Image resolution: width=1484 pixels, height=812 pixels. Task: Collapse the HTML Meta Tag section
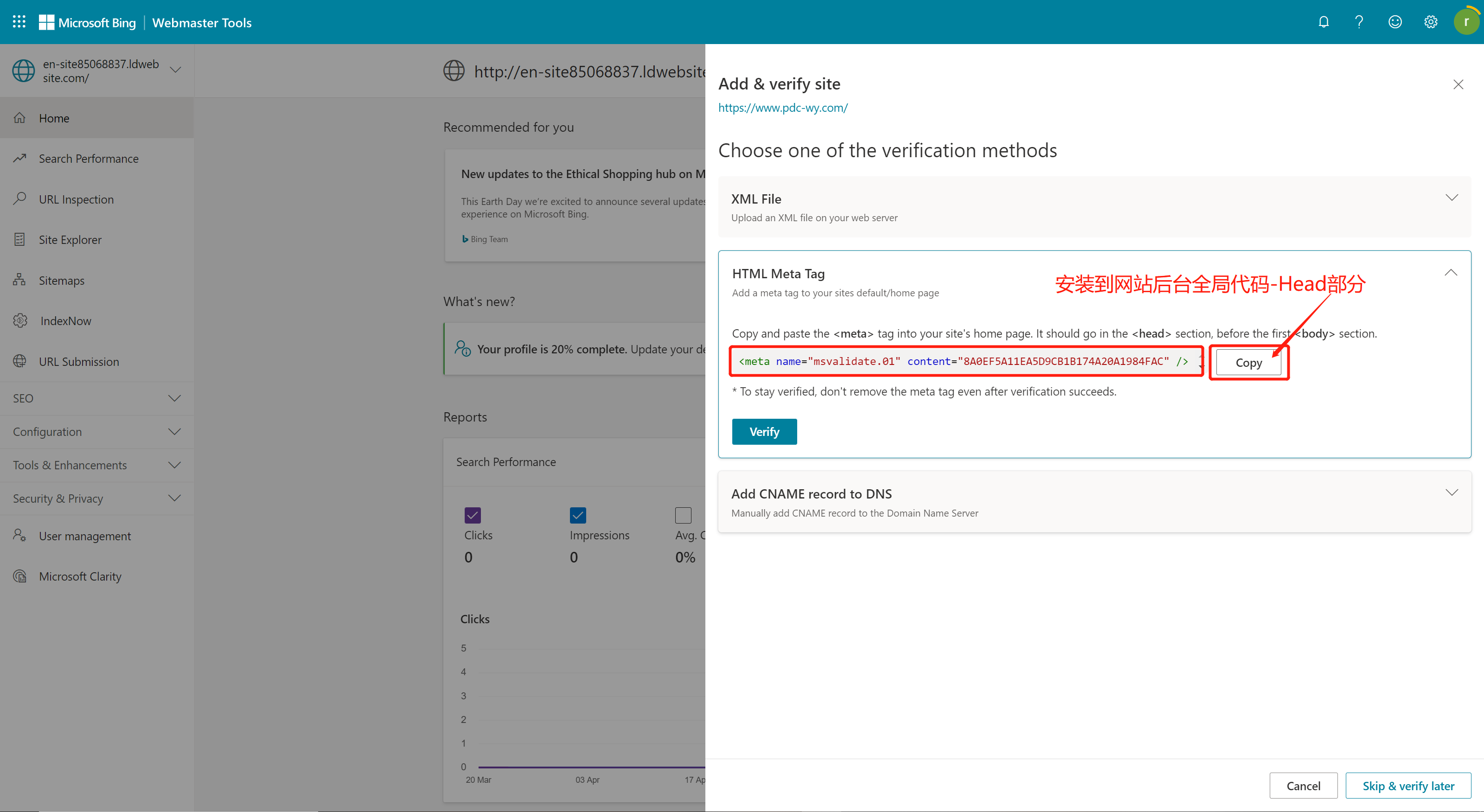coord(1451,273)
